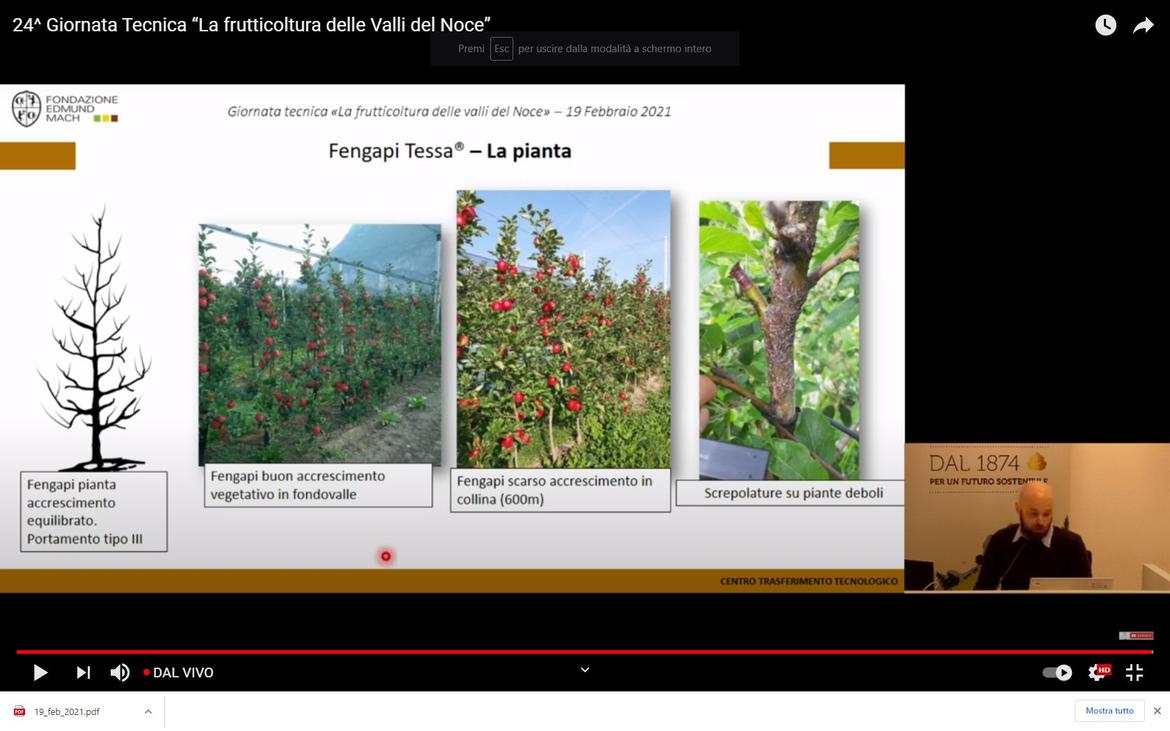Expand the chevron below the progress bar
The image size is (1170, 731).
click(585, 670)
